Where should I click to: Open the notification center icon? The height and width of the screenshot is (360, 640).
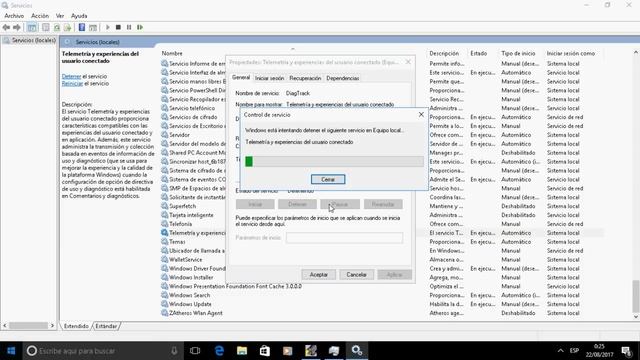click(x=626, y=351)
